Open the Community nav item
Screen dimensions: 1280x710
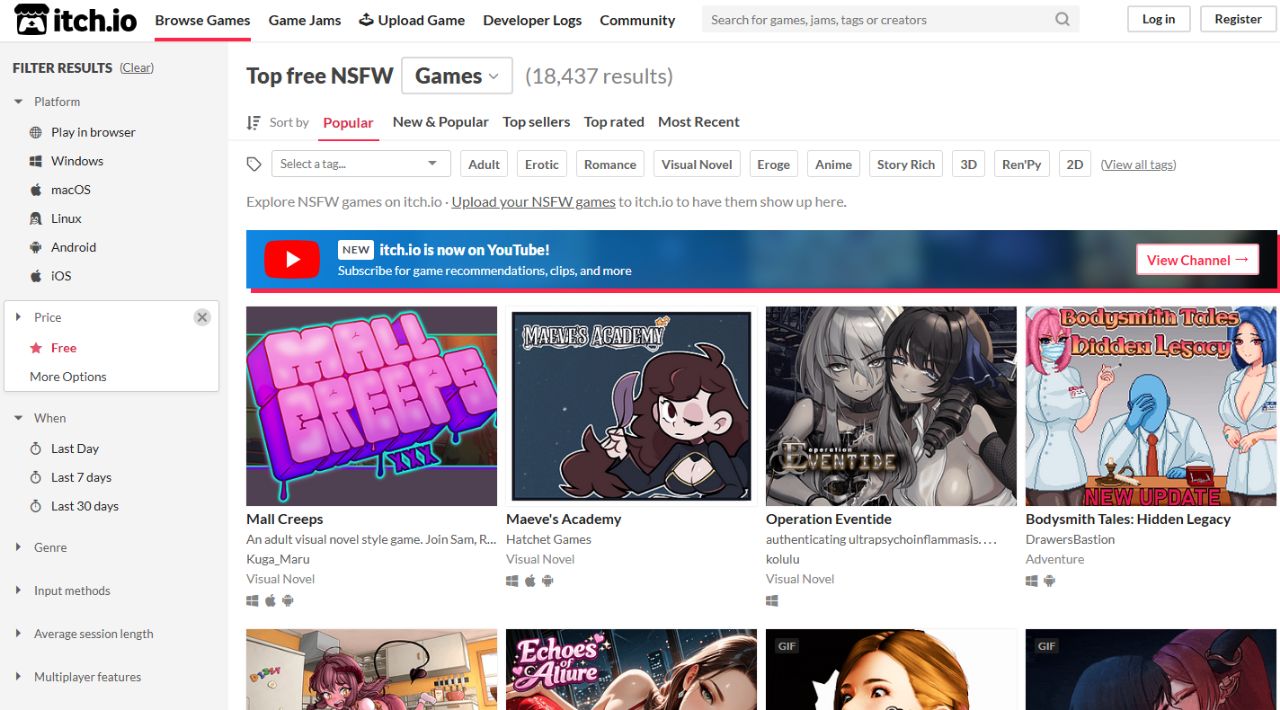coord(637,20)
